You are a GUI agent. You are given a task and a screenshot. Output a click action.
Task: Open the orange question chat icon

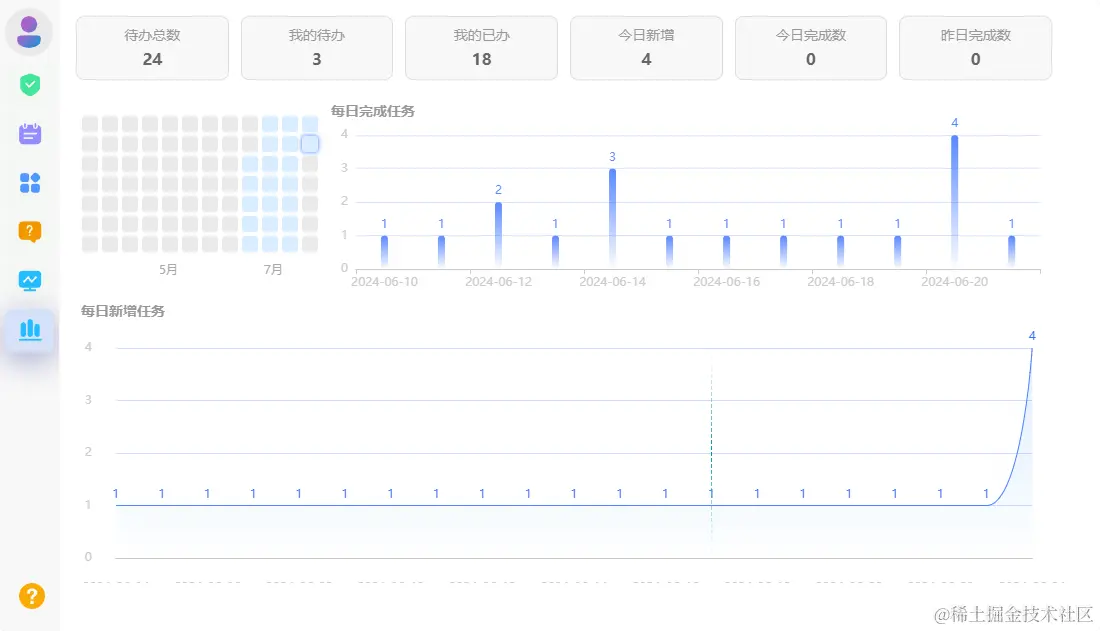point(29,231)
